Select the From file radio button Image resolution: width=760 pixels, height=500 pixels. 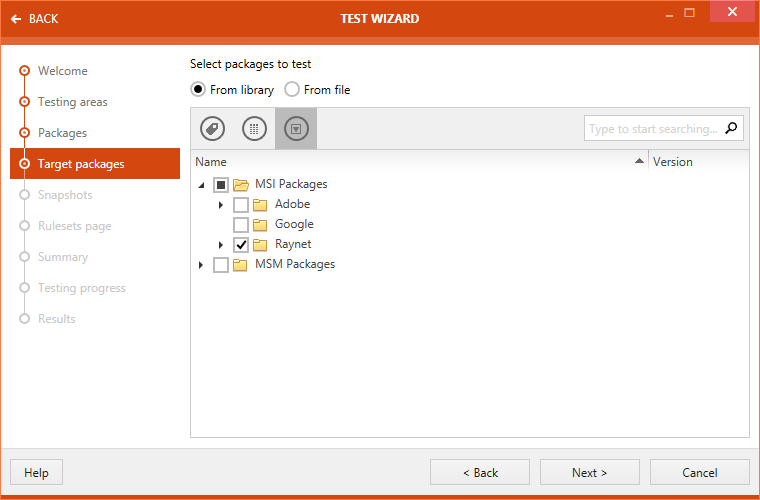(x=292, y=90)
